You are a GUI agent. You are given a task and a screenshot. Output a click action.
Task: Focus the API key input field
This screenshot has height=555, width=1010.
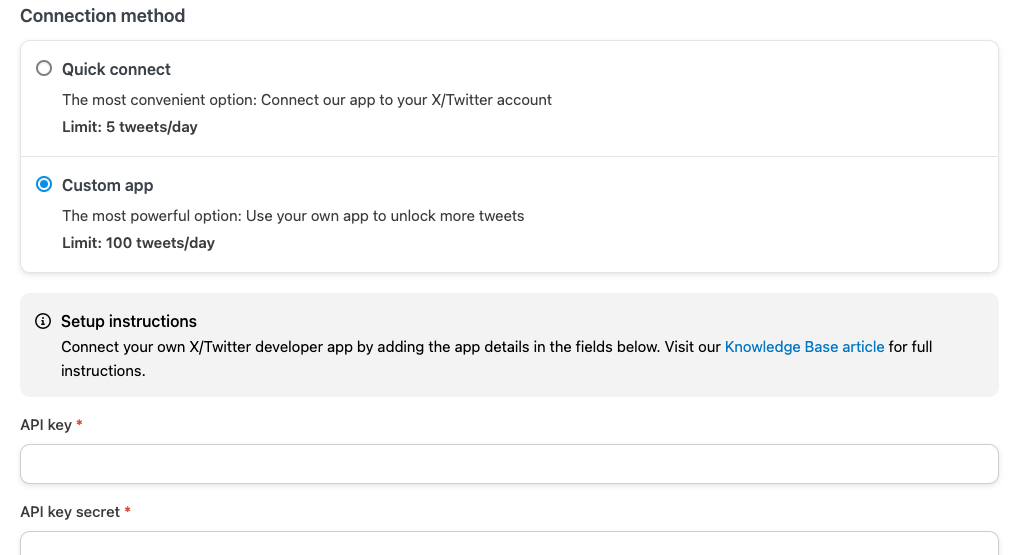tap(509, 464)
